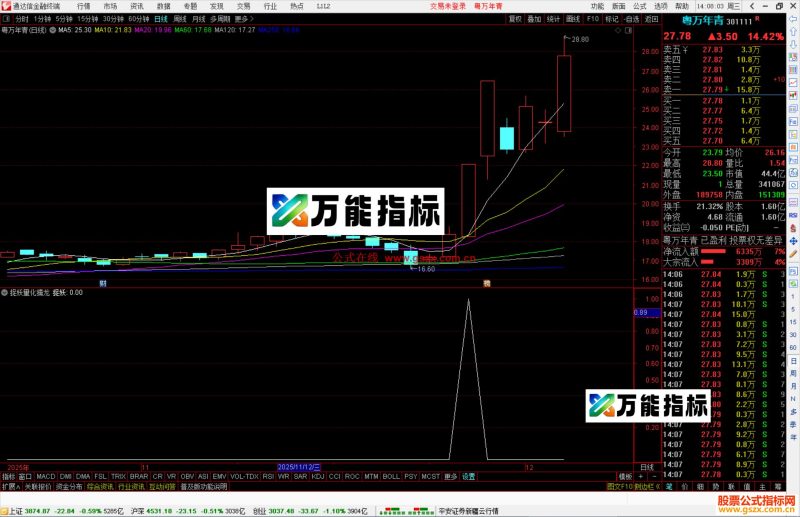Select the OBV indicator tab
Viewport: 800px width, 517px height.
[x=187, y=476]
